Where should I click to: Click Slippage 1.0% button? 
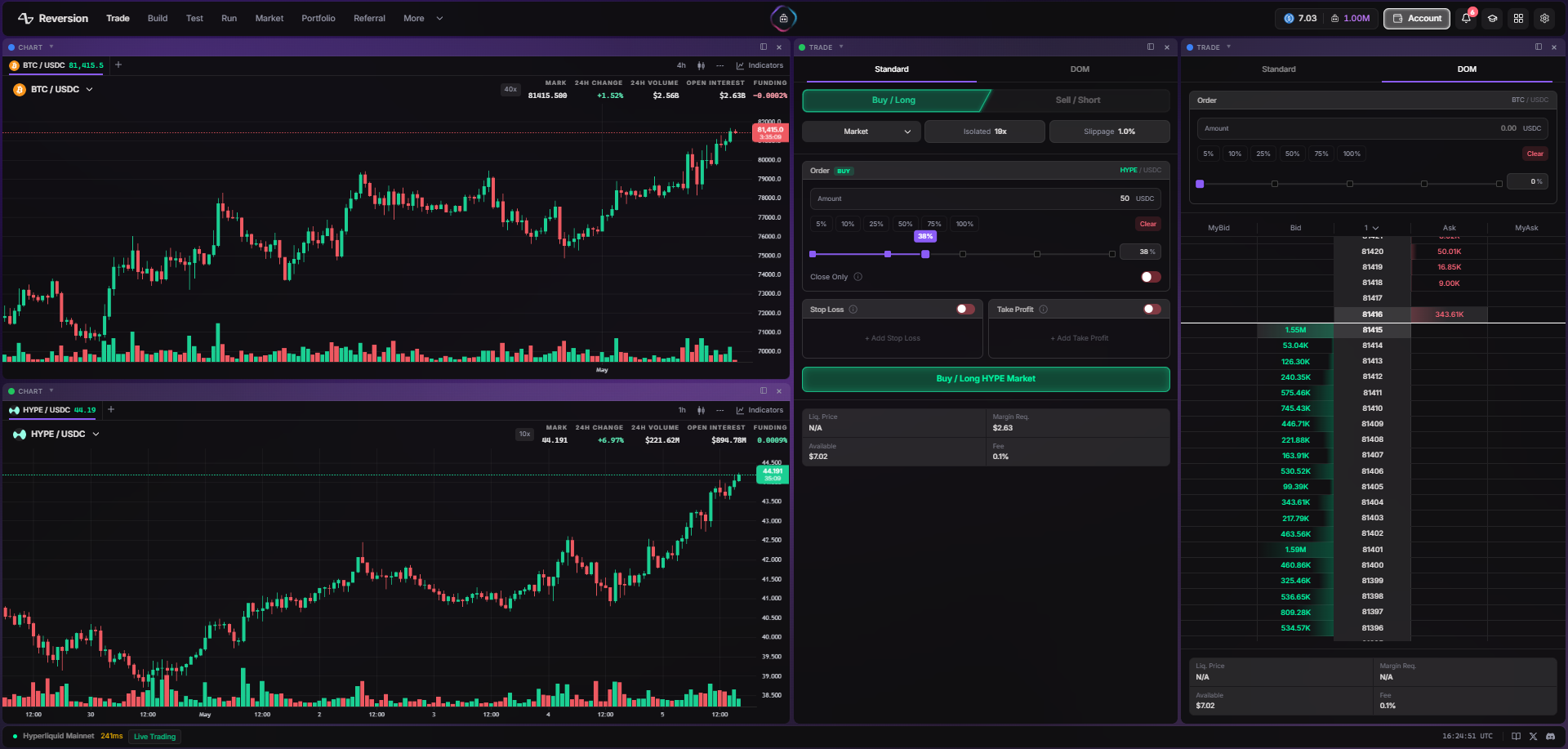(x=1109, y=132)
